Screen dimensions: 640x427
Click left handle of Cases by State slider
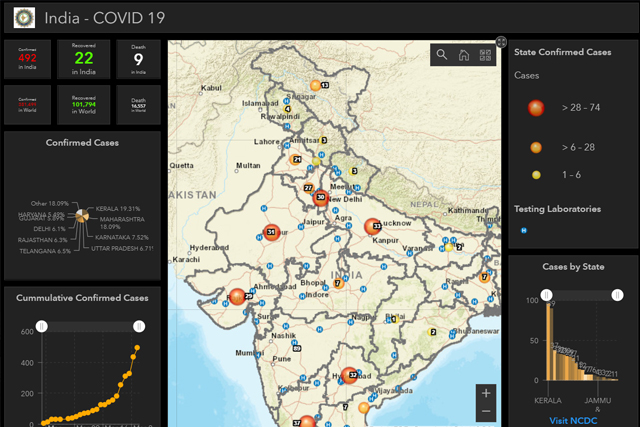click(547, 295)
